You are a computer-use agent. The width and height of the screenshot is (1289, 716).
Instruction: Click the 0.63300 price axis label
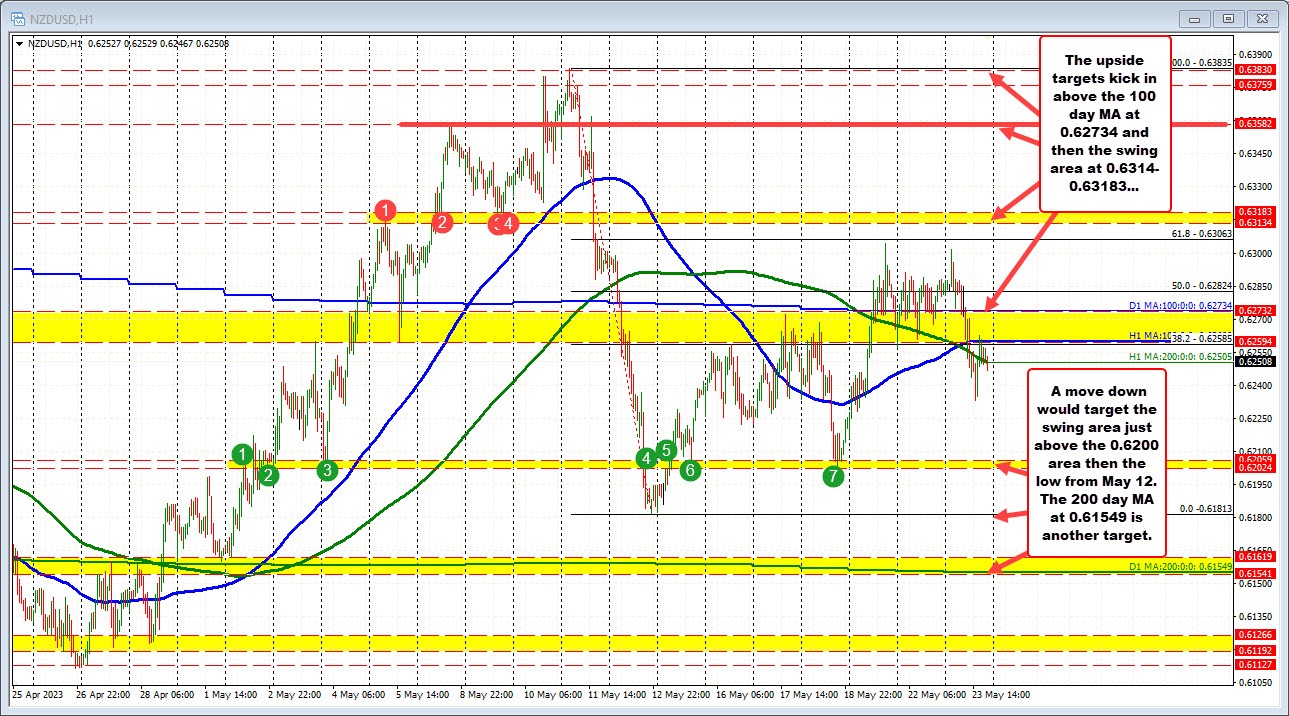click(x=1255, y=187)
